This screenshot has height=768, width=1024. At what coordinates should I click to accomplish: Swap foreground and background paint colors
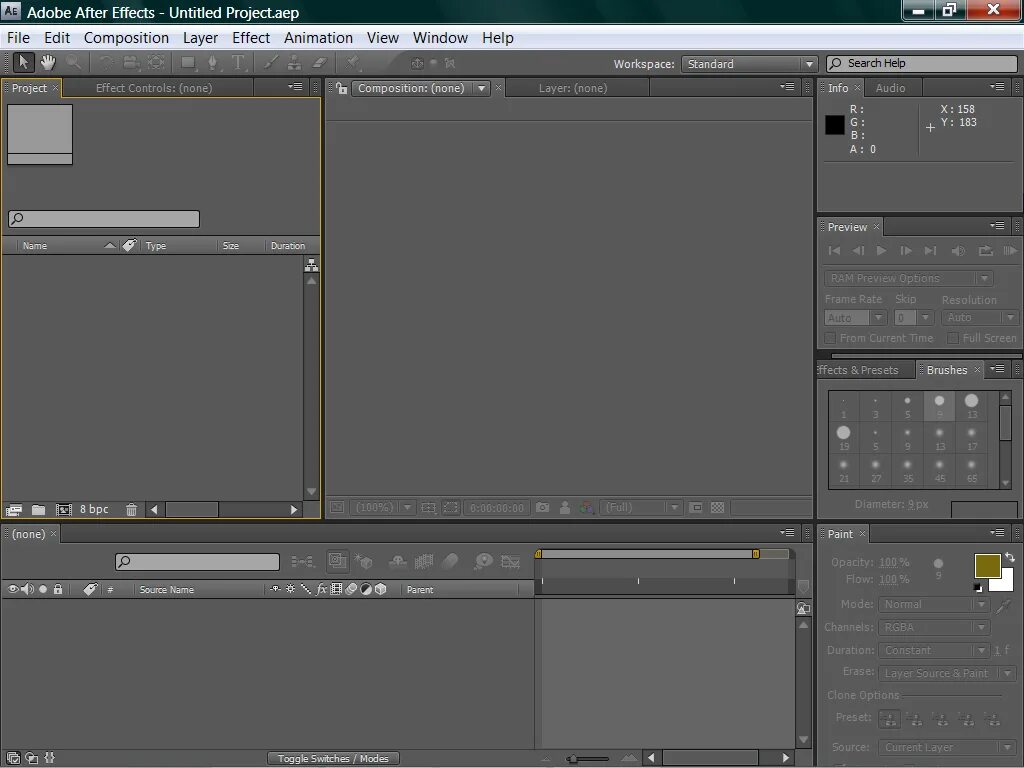click(1010, 557)
